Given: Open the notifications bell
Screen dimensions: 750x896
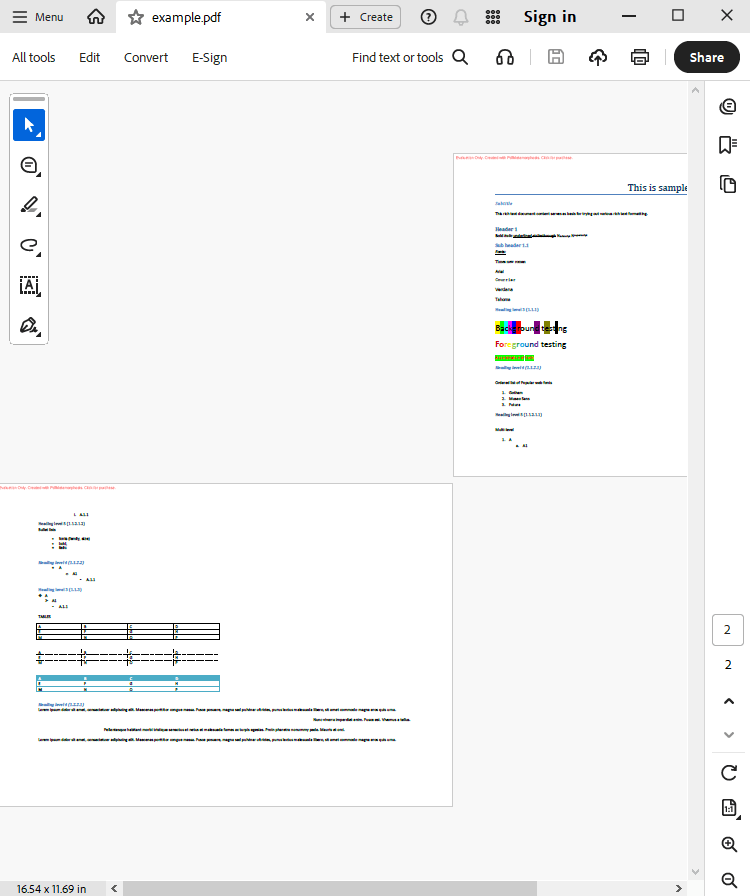Looking at the screenshot, I should [461, 17].
